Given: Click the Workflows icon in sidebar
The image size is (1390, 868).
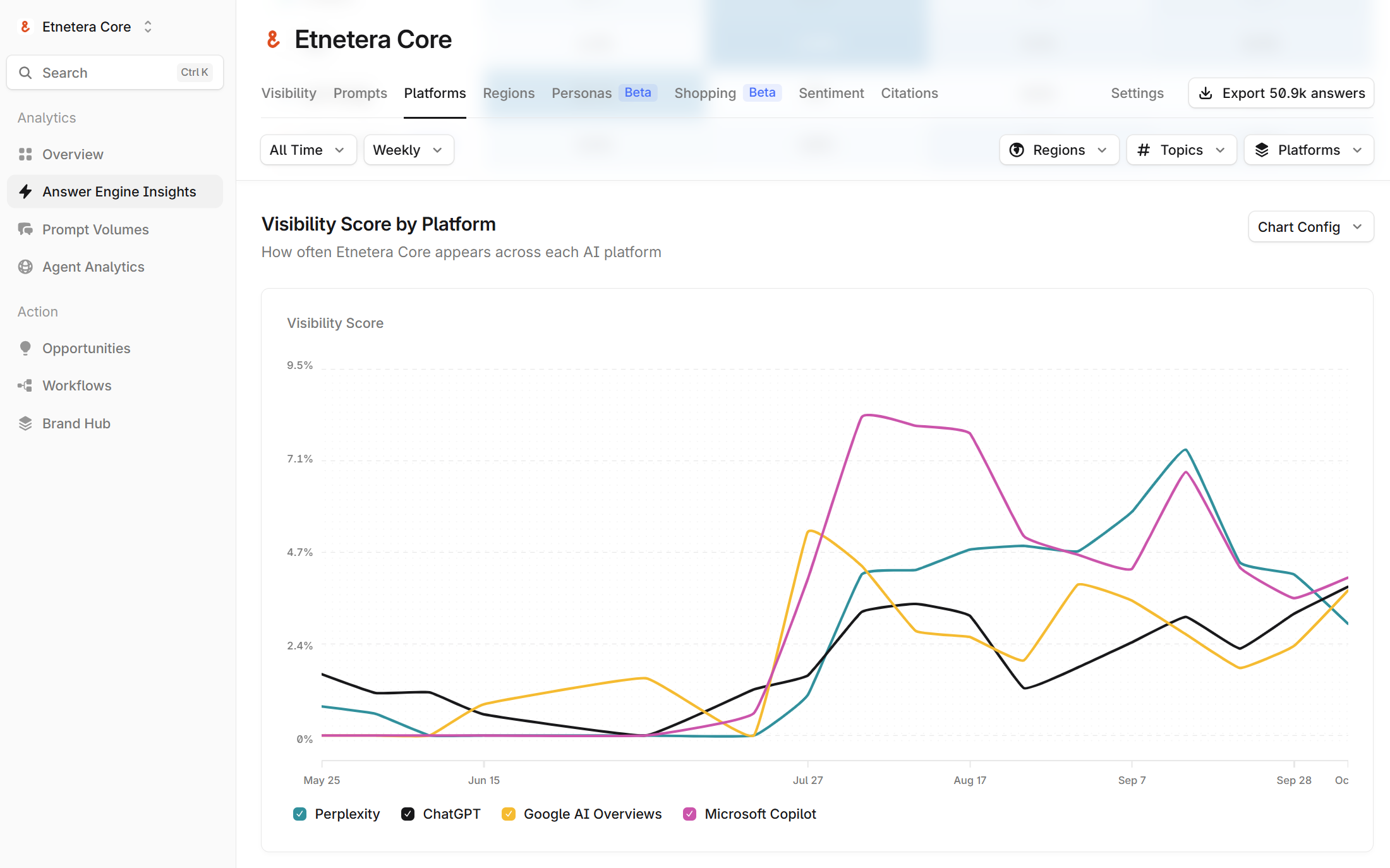Looking at the screenshot, I should tap(25, 385).
